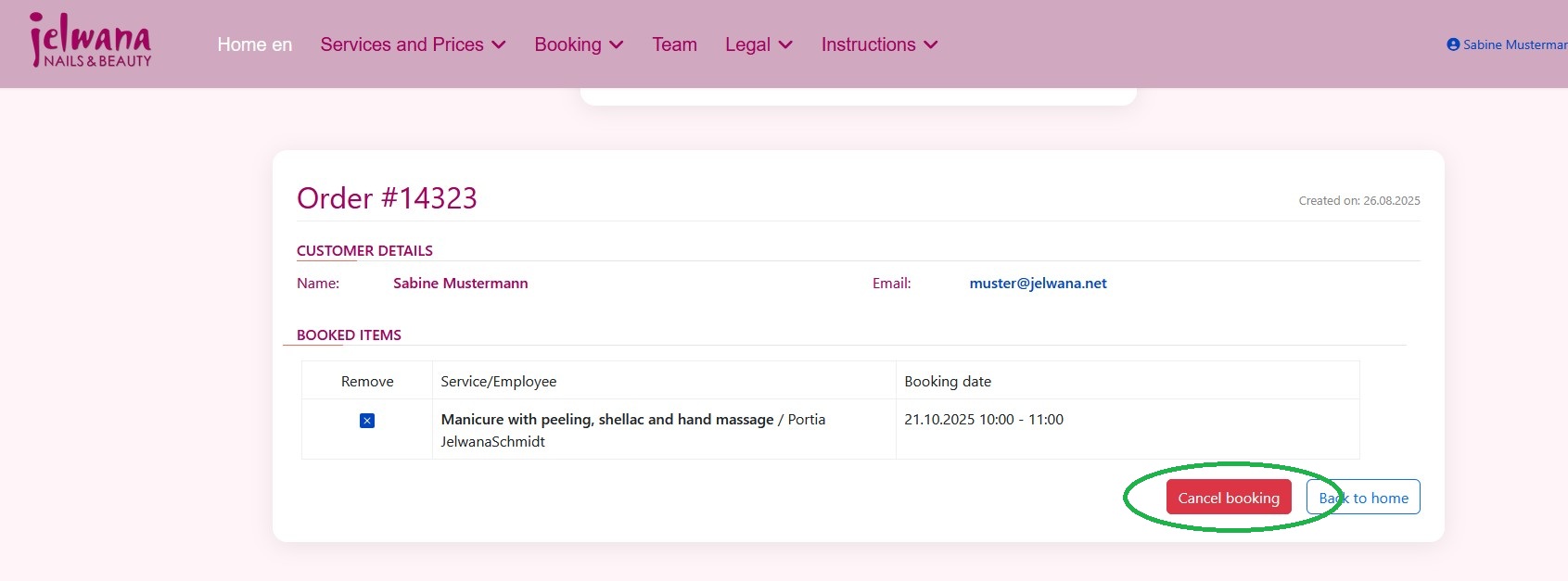The image size is (1568, 581).
Task: Click the booking date 21.10.2025 cell
Action: (x=983, y=420)
